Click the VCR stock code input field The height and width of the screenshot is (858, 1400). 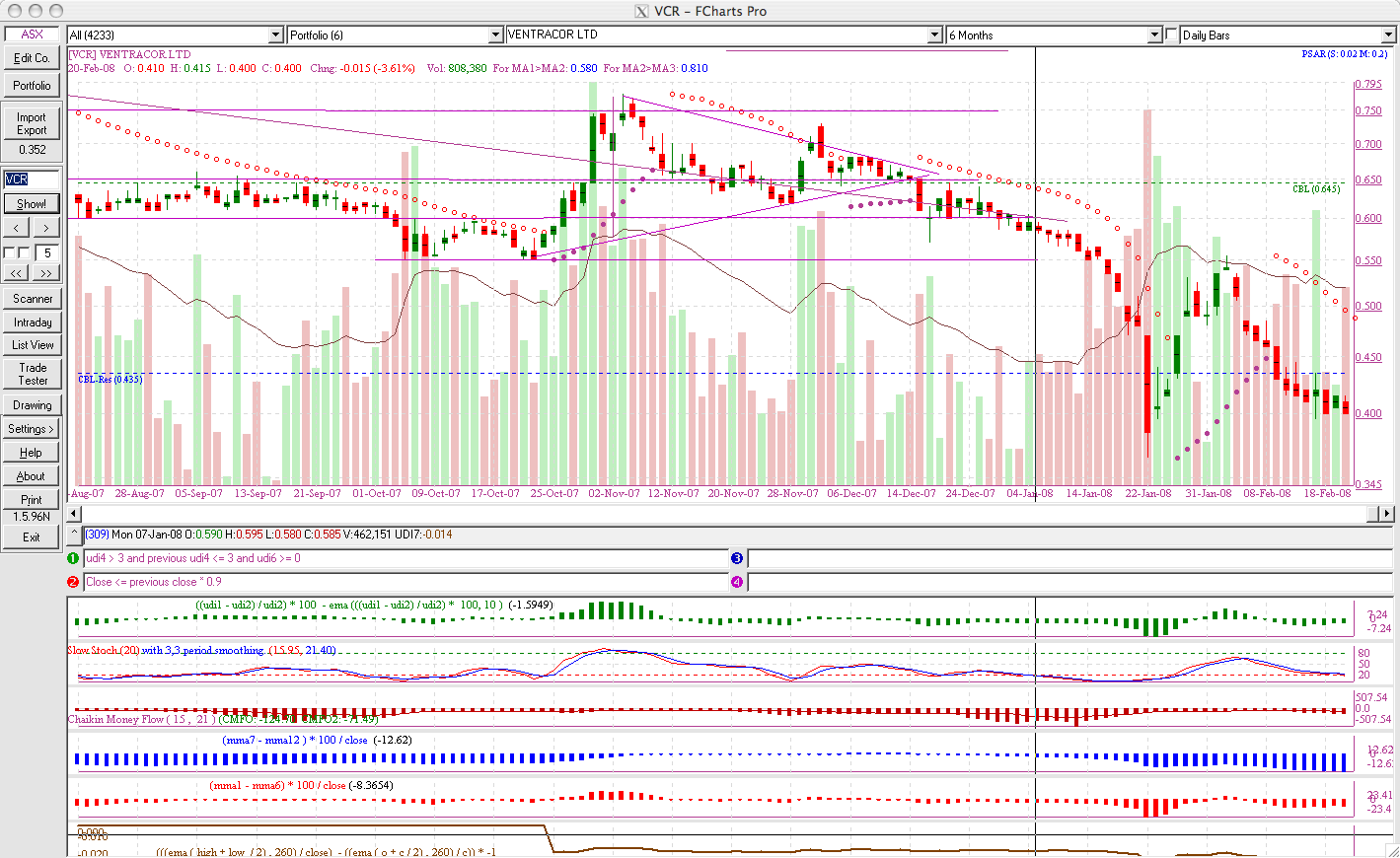click(32, 179)
